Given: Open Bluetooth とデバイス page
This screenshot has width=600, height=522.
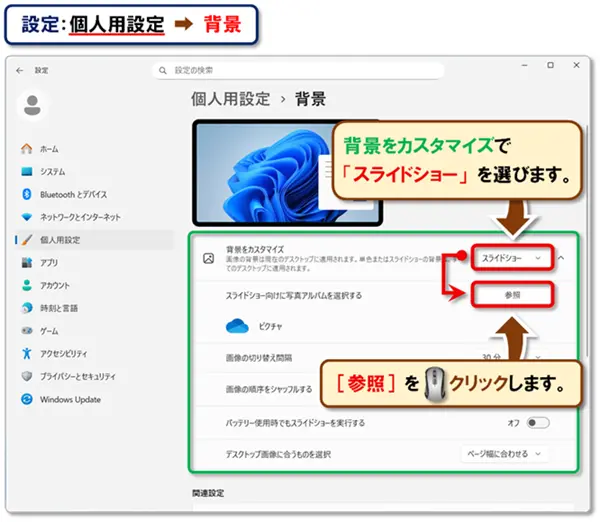Looking at the screenshot, I should pos(93,194).
